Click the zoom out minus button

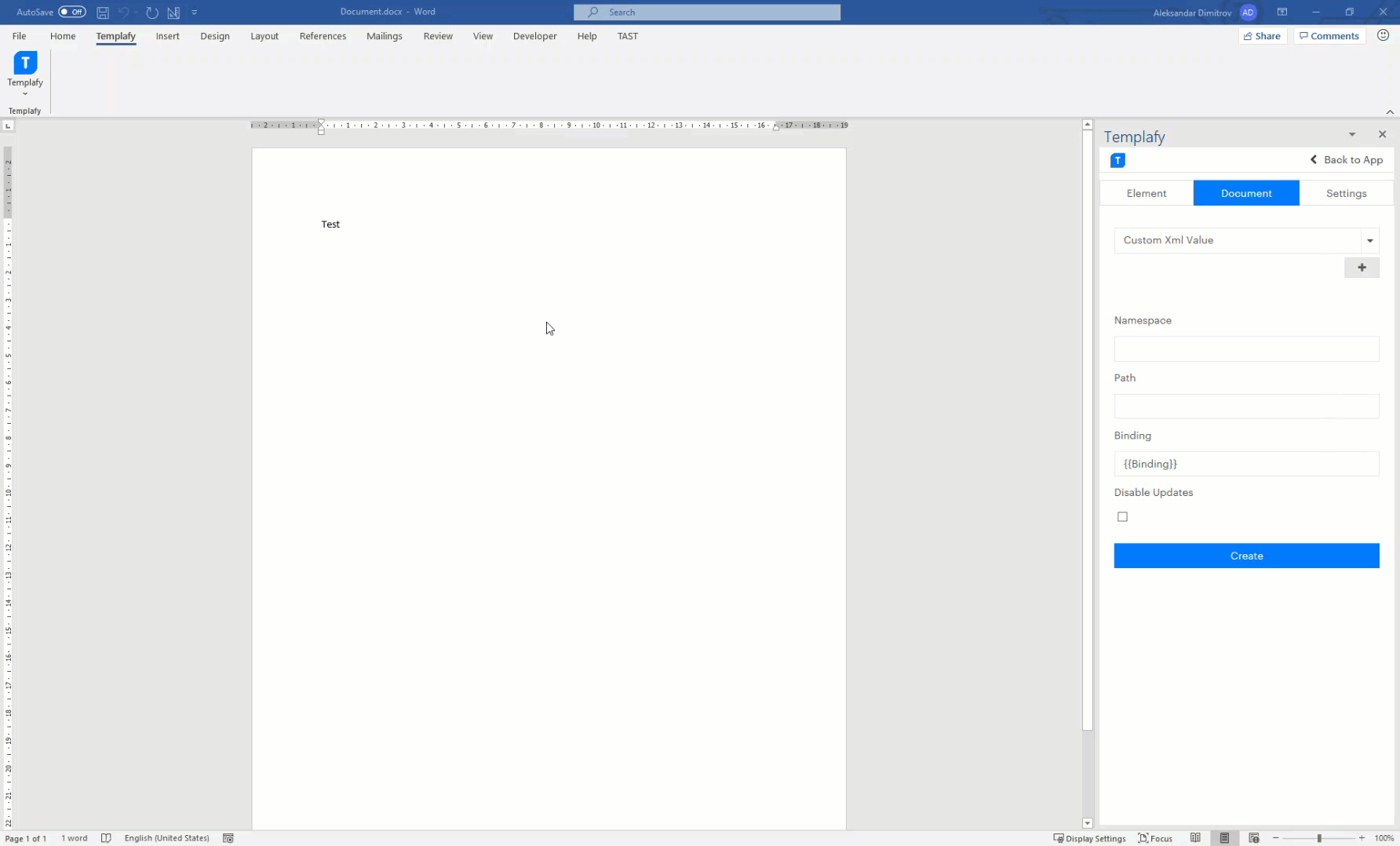[1276, 838]
